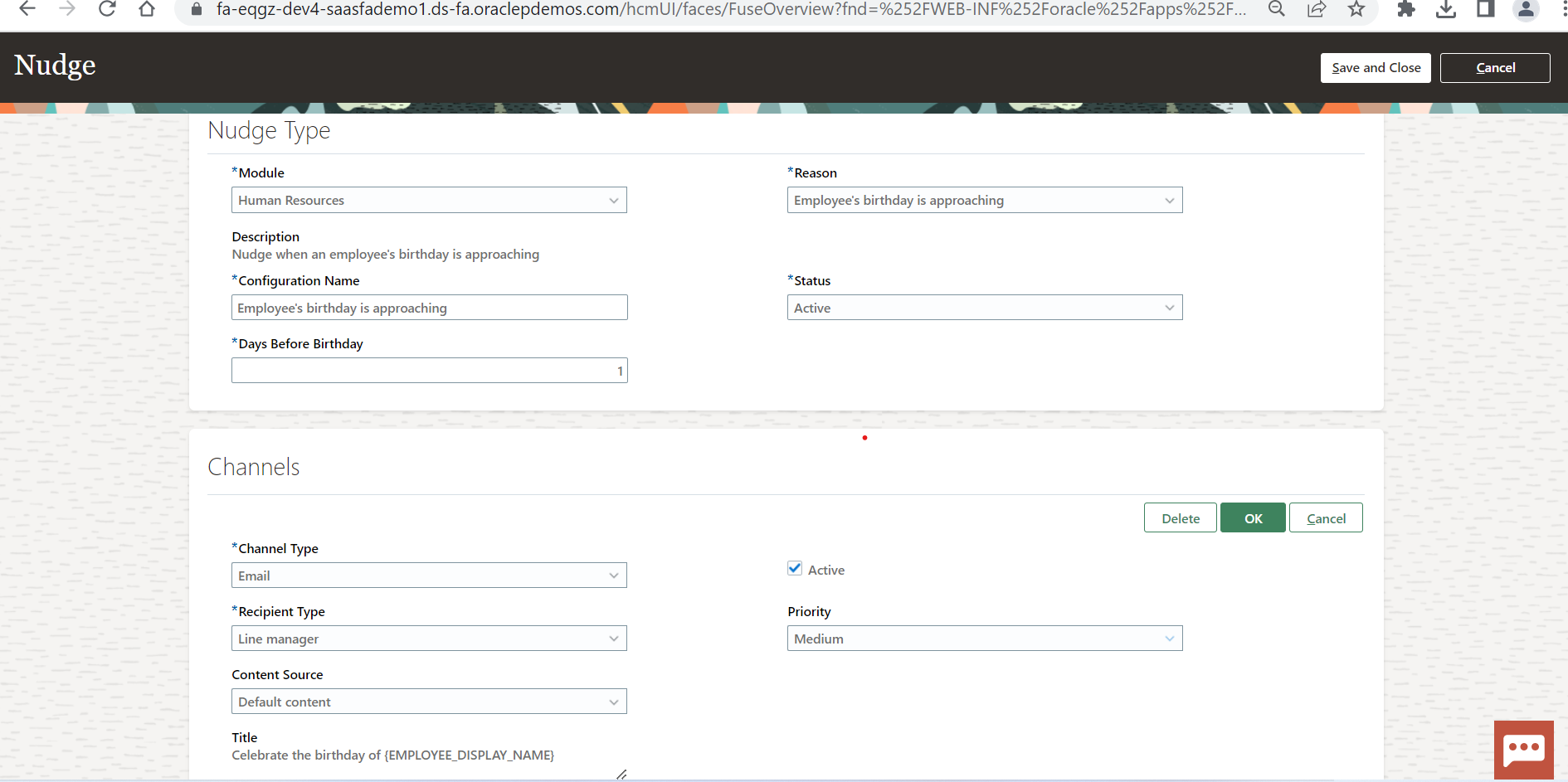Reload the current page
This screenshot has height=782, width=1568.
107,10
